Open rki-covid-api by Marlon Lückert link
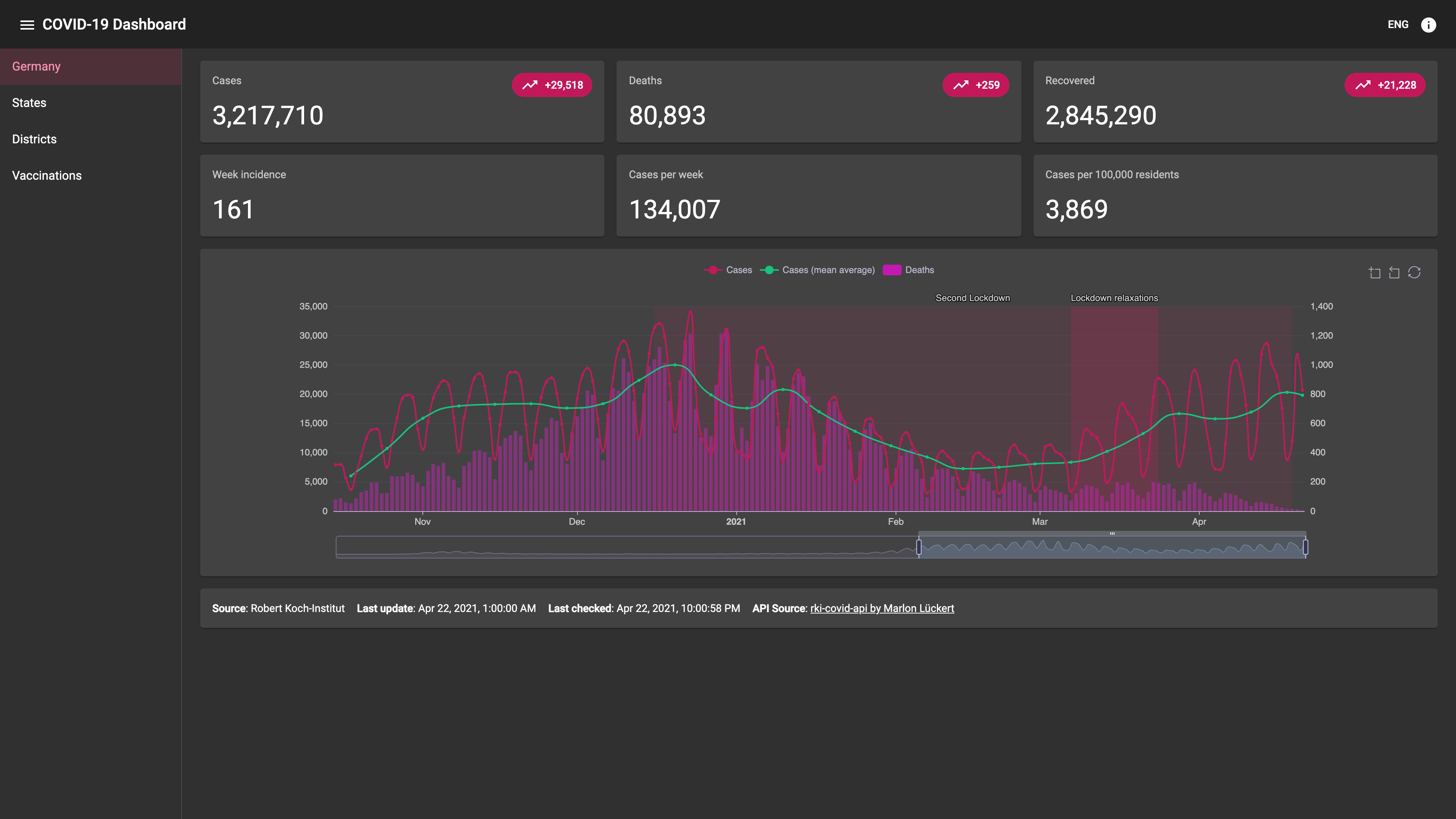Screen dimensions: 1456x819 click(x=882, y=608)
